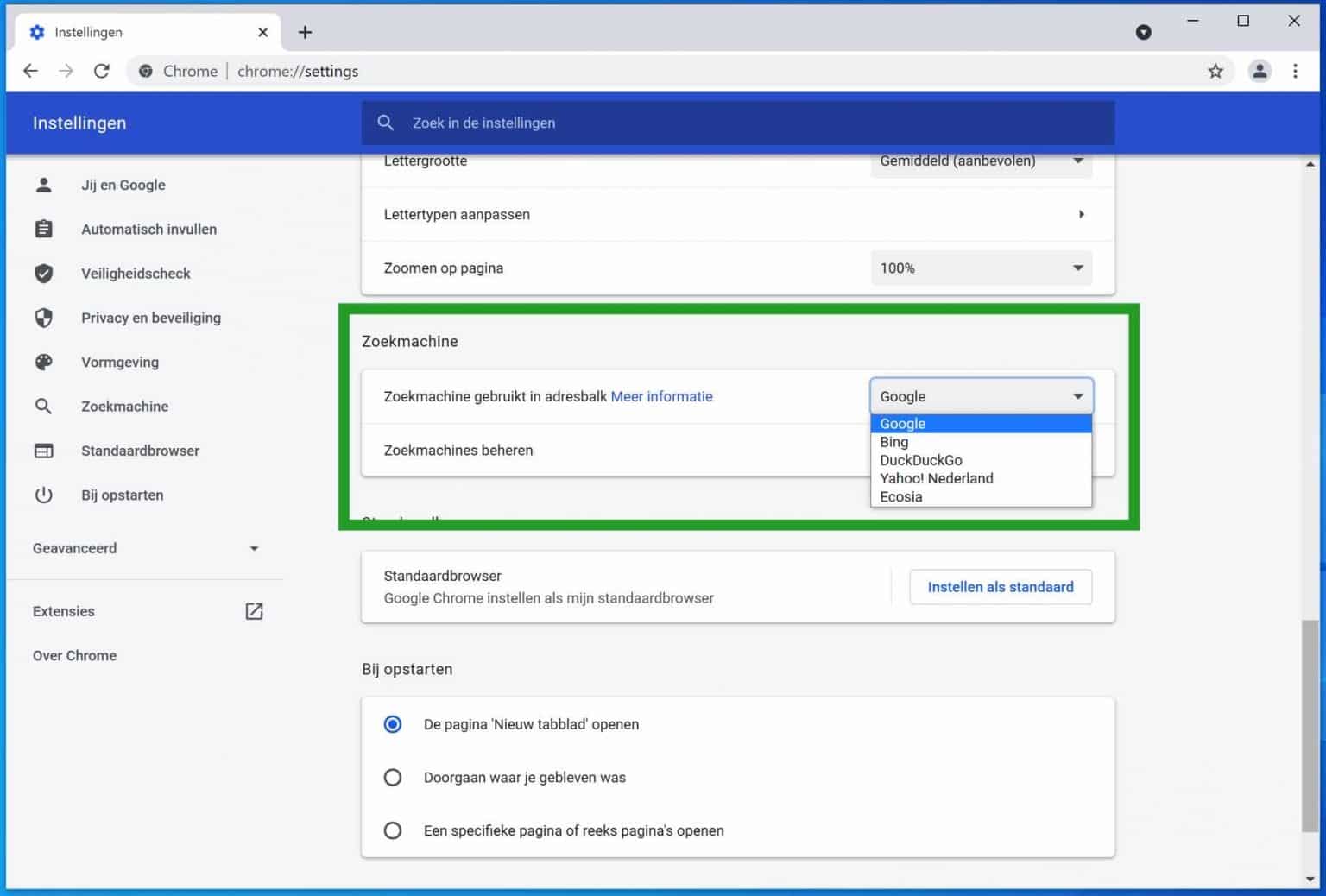Click the forward navigation arrow
The width and height of the screenshot is (1326, 896).
[x=66, y=71]
